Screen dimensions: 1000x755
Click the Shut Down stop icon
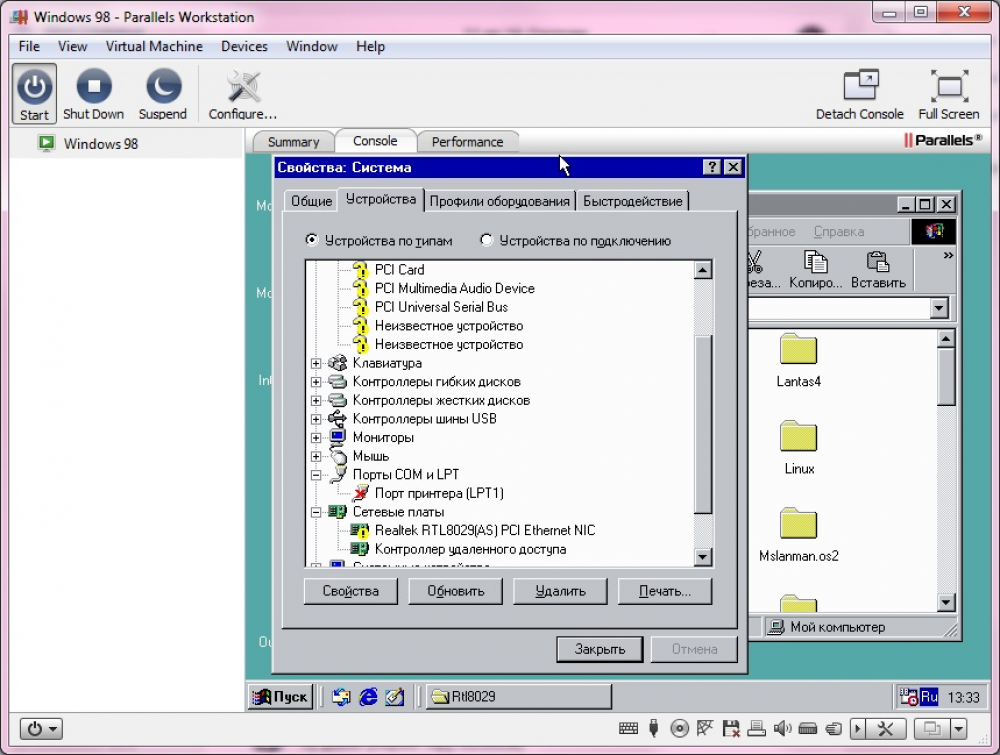pyautogui.click(x=94, y=86)
